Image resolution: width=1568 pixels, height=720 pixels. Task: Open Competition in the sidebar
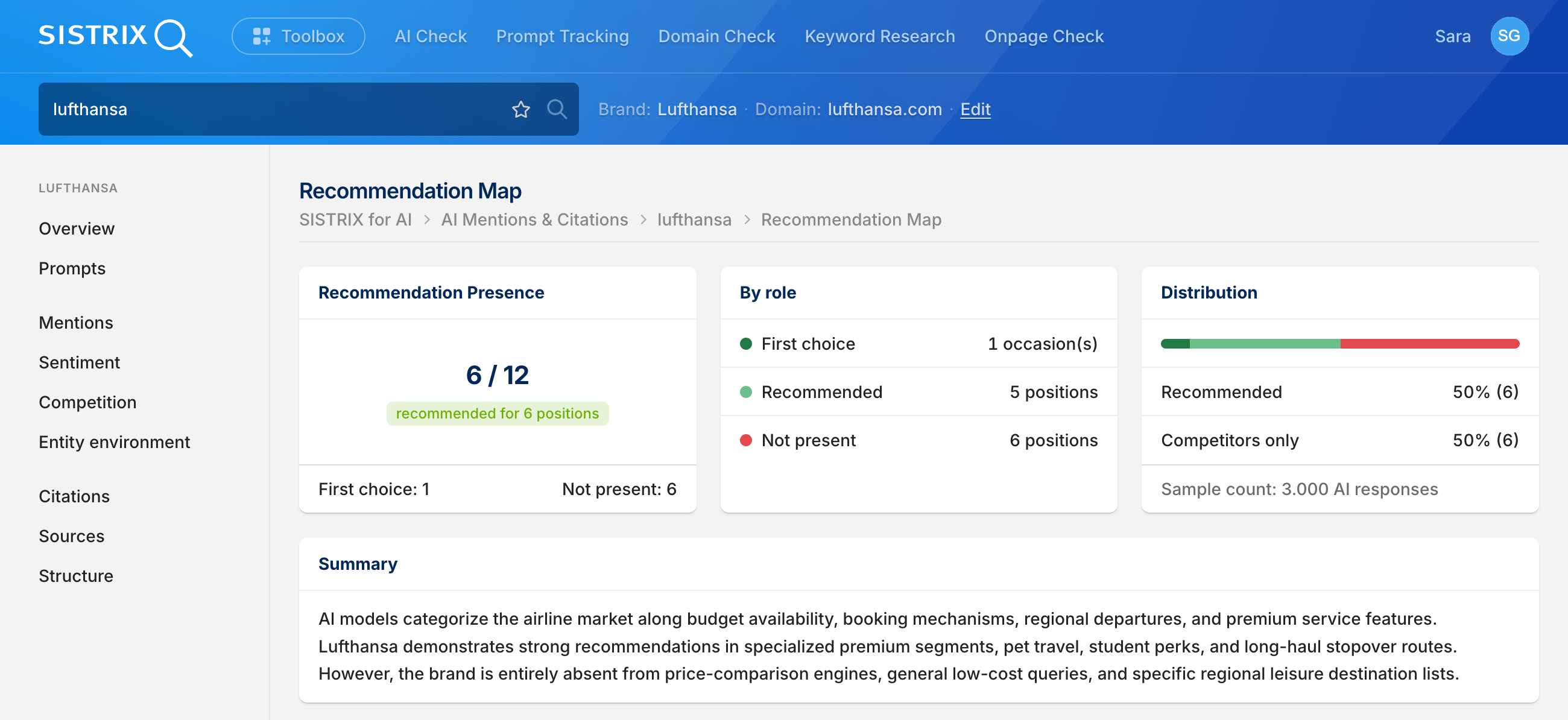click(87, 402)
